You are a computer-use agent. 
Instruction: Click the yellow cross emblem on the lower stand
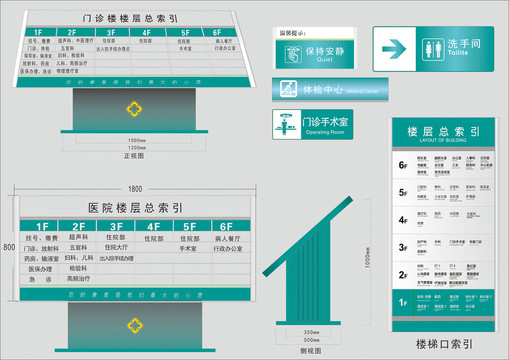[x=135, y=326]
